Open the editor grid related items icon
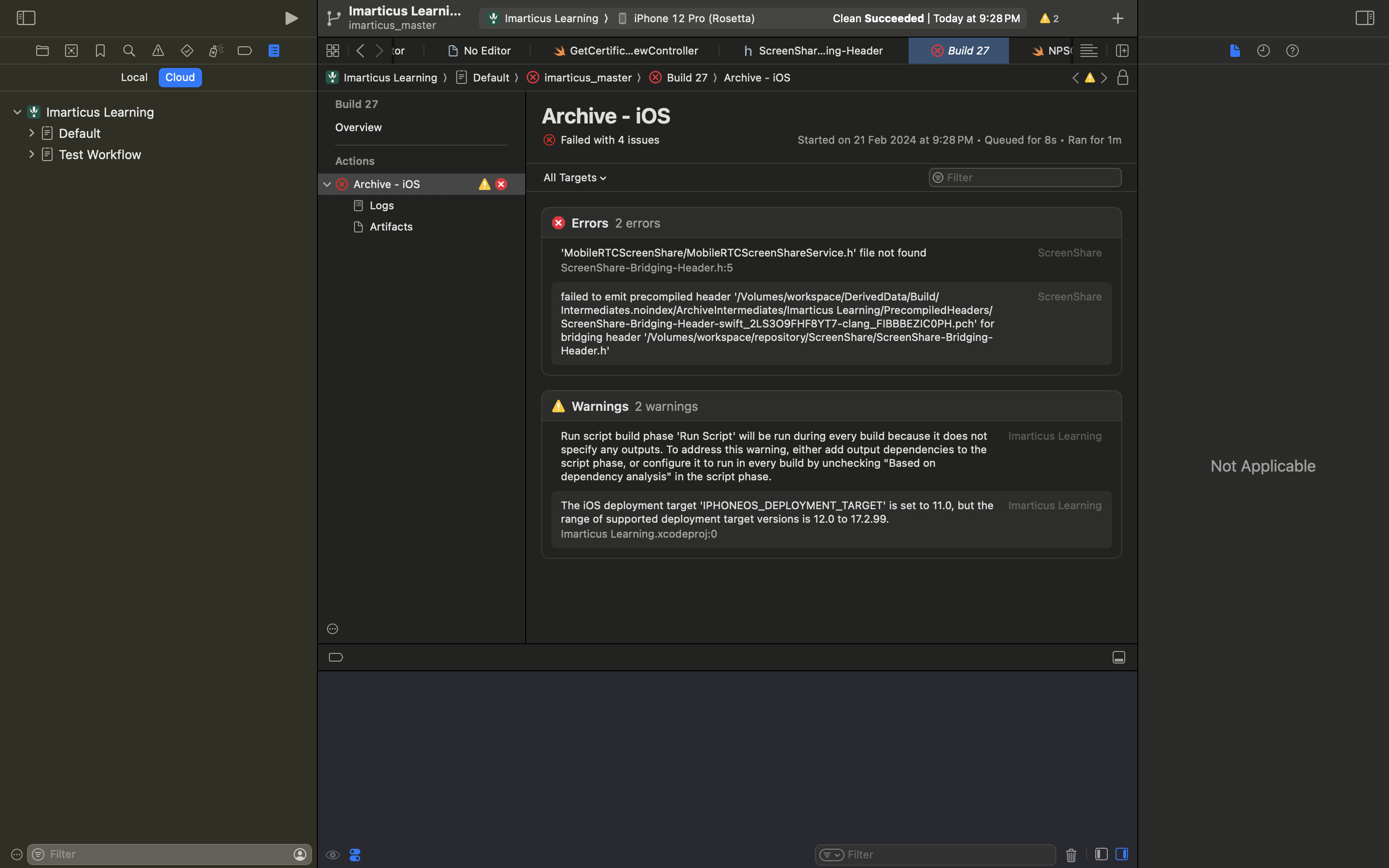The height and width of the screenshot is (868, 1389). 333,51
